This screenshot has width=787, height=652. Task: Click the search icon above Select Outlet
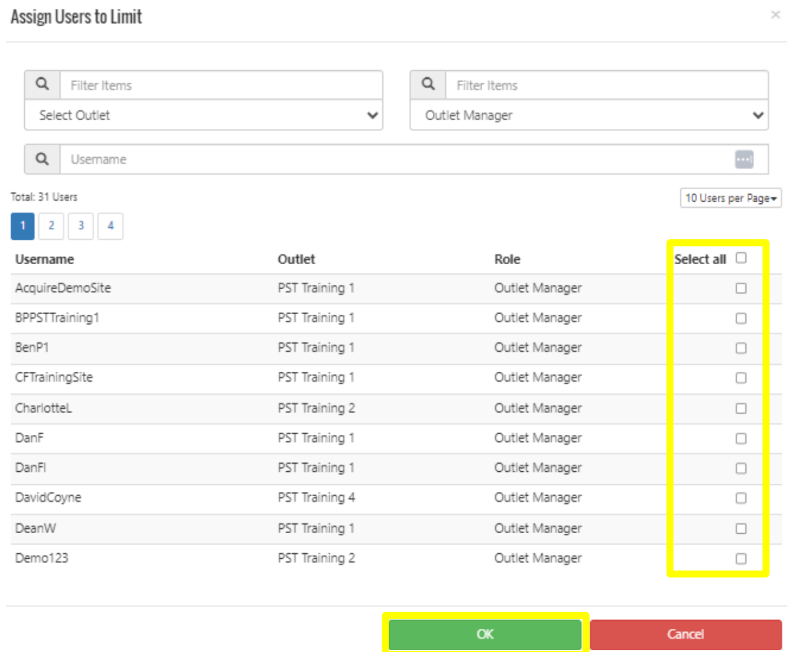(42, 85)
